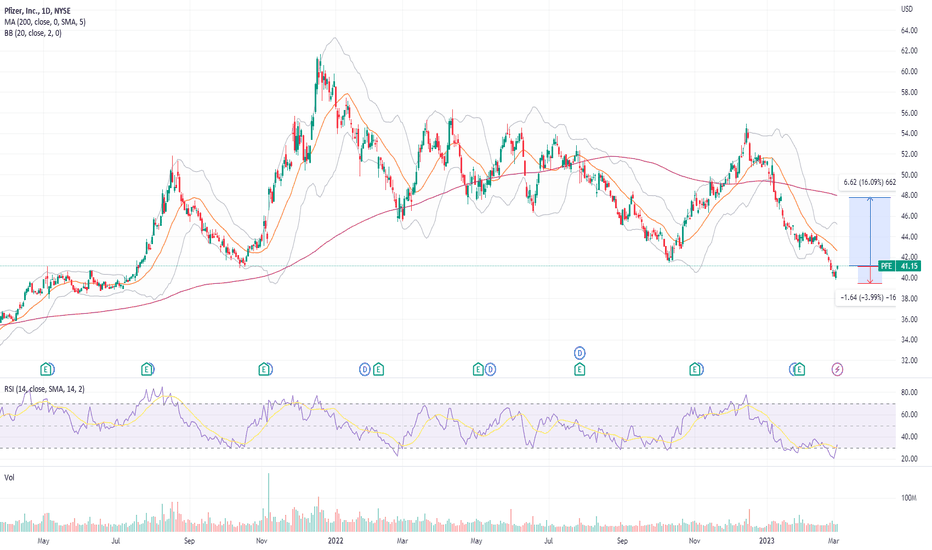Open earnings marker E after 2023 label
Viewport: 932px width, 550px height.
pos(799,370)
